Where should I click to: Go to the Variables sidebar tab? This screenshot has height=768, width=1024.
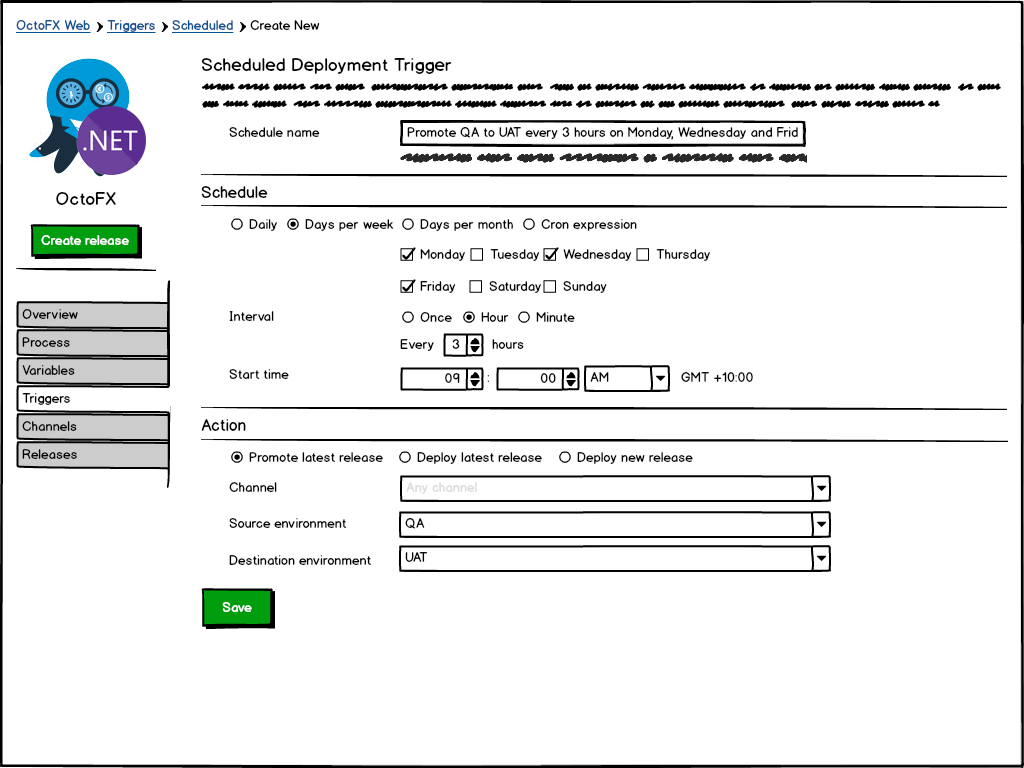coord(92,371)
